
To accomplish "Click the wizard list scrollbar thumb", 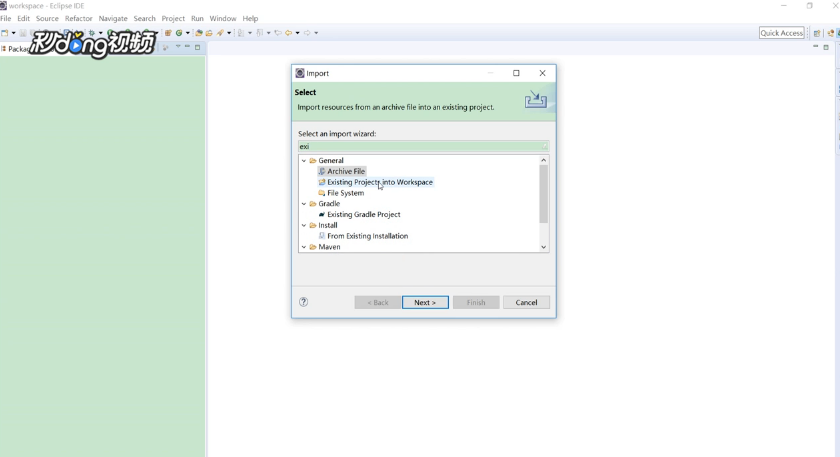I will coord(543,193).
